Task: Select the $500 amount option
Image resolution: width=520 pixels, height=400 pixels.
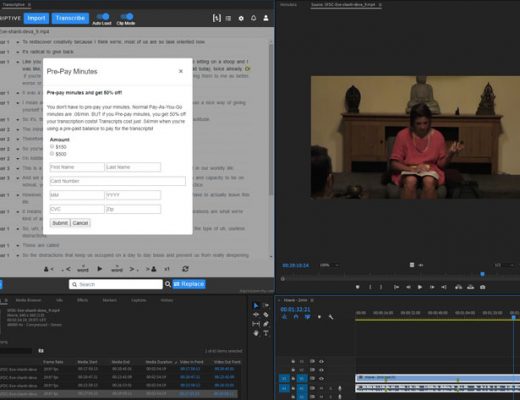Action: click(x=52, y=154)
